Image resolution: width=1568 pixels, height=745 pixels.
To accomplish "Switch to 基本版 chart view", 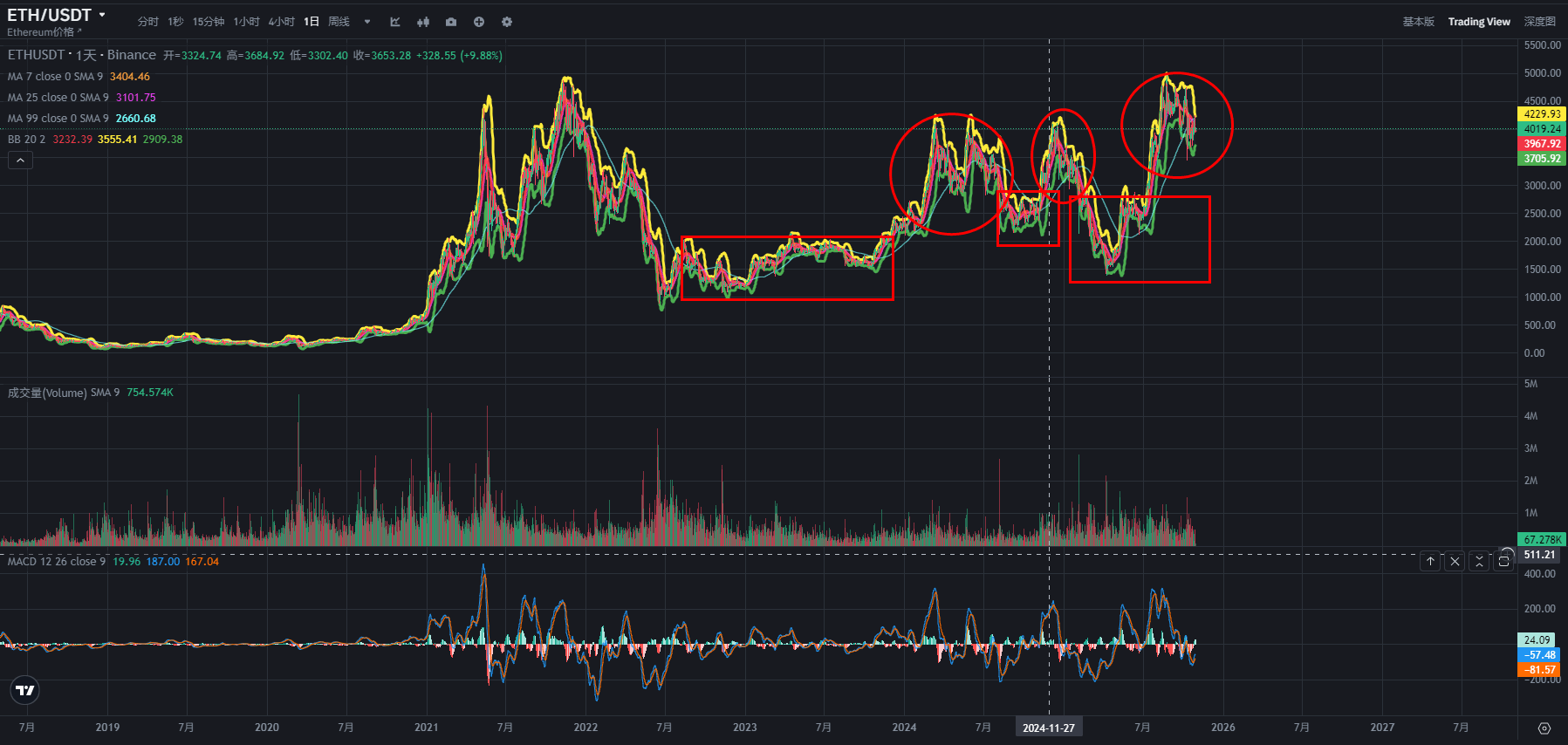I will [x=1418, y=22].
